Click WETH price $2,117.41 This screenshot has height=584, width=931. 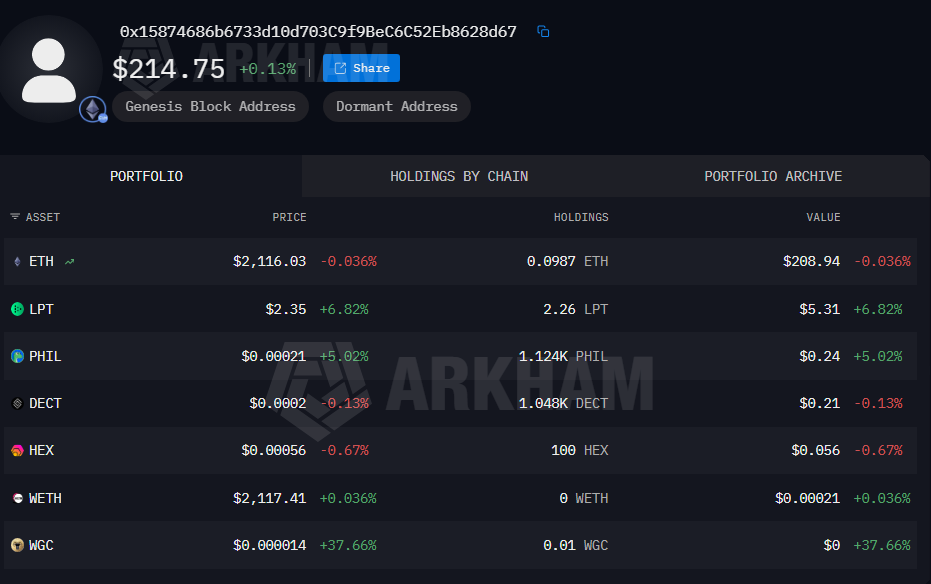pos(270,498)
